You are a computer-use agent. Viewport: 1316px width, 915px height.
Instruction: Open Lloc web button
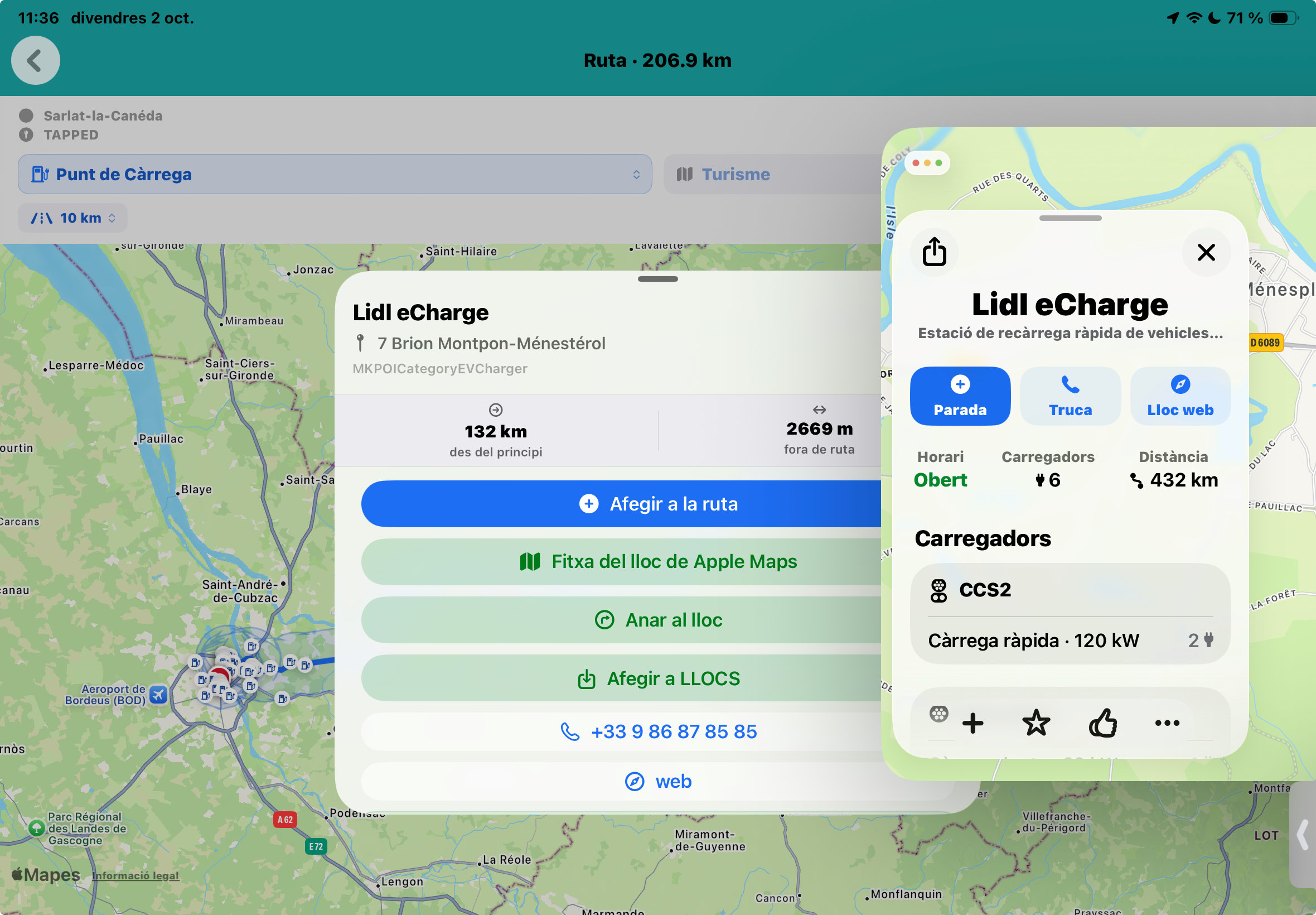coord(1180,396)
